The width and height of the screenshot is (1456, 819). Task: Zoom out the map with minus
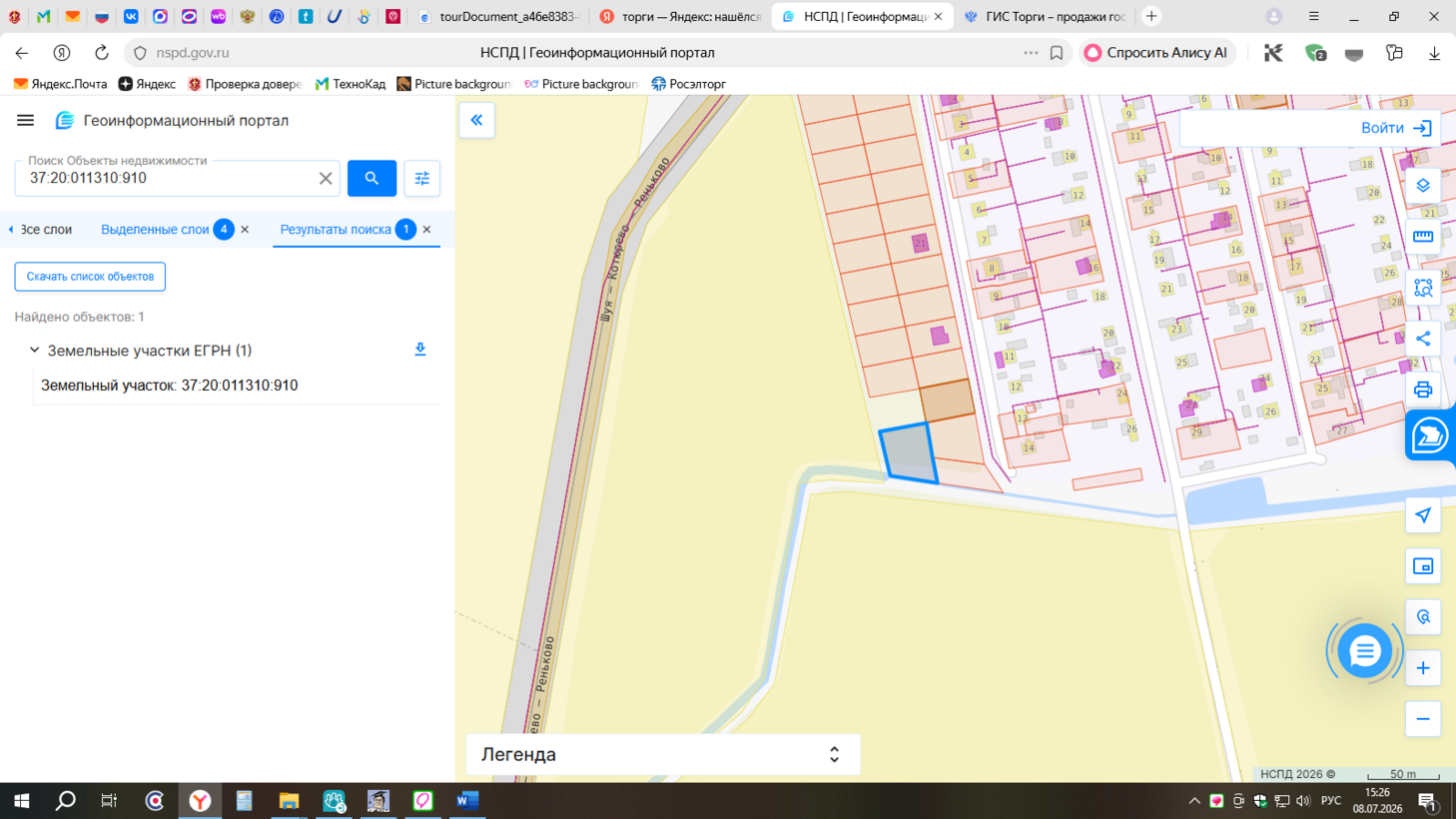[1423, 719]
